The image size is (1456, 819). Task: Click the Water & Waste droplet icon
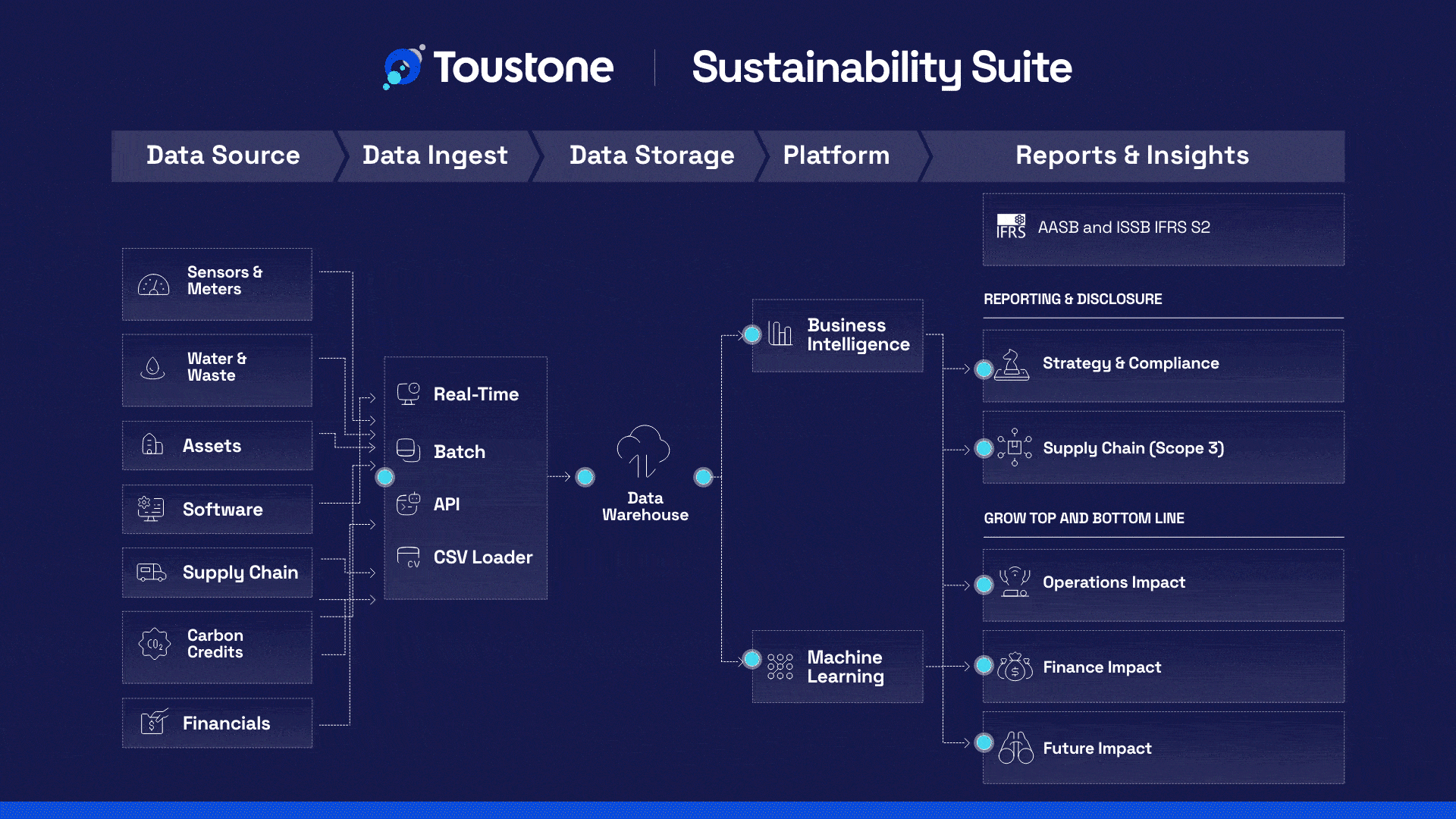(x=152, y=369)
